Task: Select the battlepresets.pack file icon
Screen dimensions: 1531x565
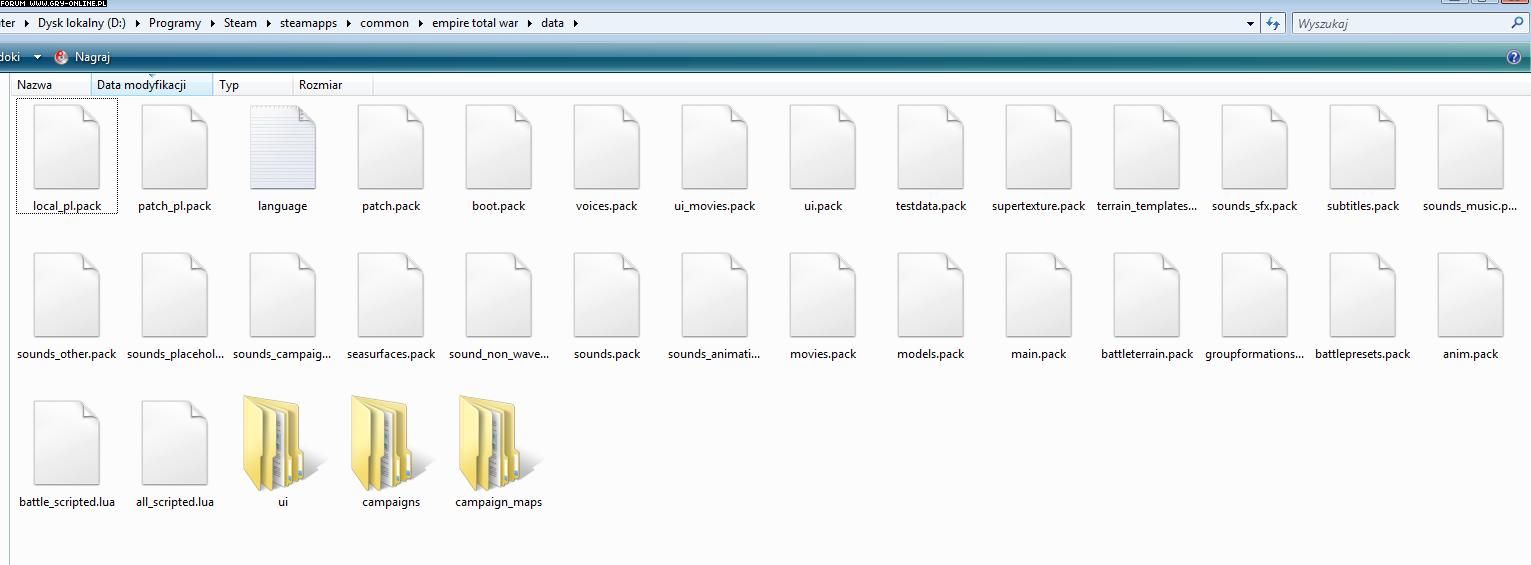Action: coord(1363,295)
